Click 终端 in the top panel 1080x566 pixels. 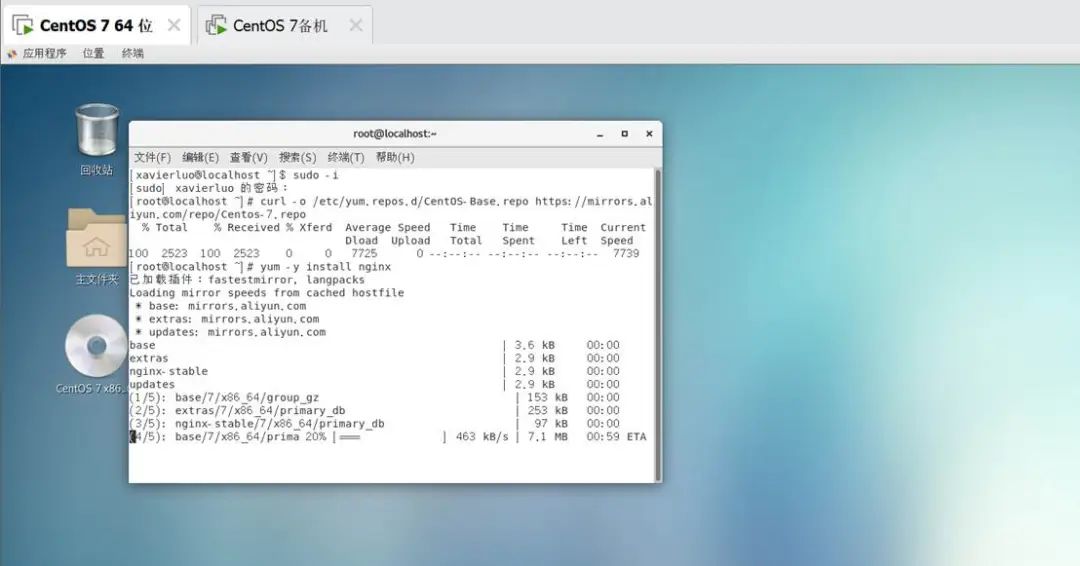pyautogui.click(x=132, y=54)
